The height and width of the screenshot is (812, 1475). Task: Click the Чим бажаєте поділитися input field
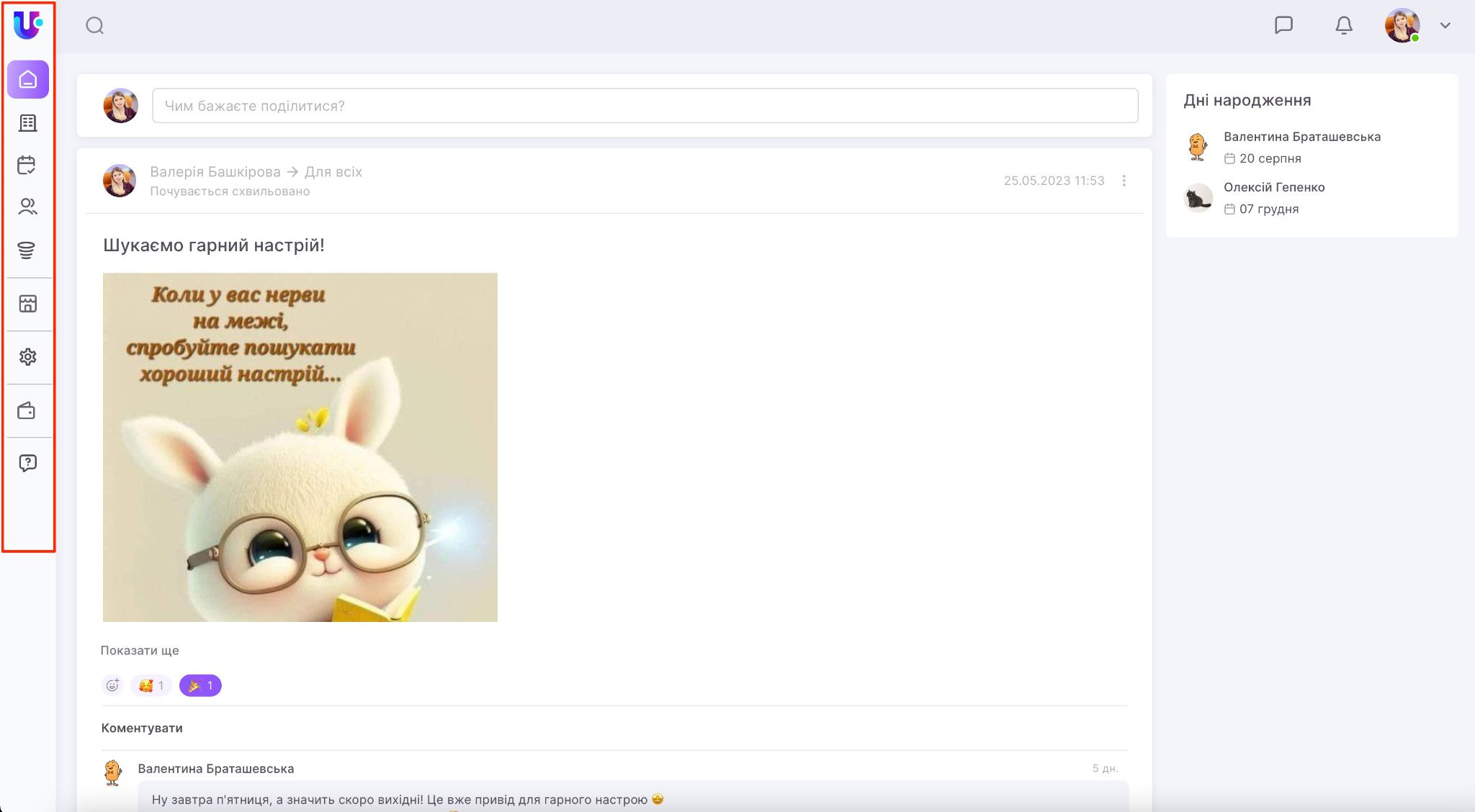point(645,106)
